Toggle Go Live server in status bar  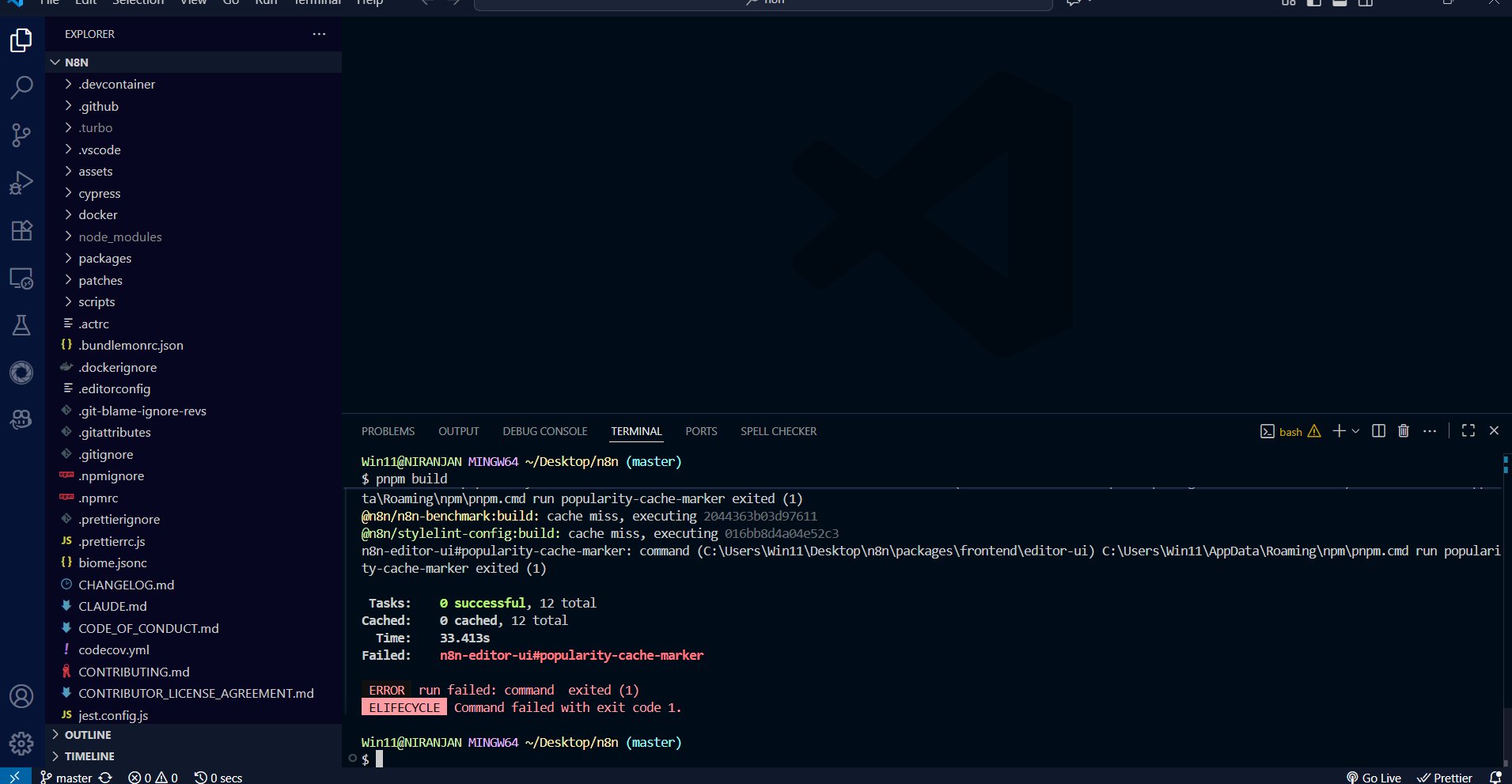(x=1374, y=778)
